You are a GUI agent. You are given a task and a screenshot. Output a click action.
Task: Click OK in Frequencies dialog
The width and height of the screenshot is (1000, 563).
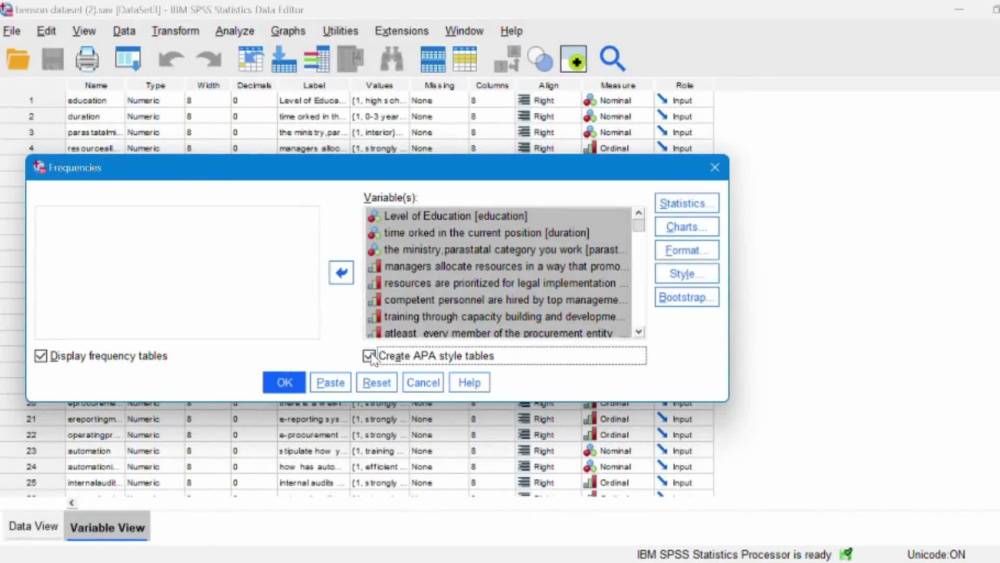284,383
